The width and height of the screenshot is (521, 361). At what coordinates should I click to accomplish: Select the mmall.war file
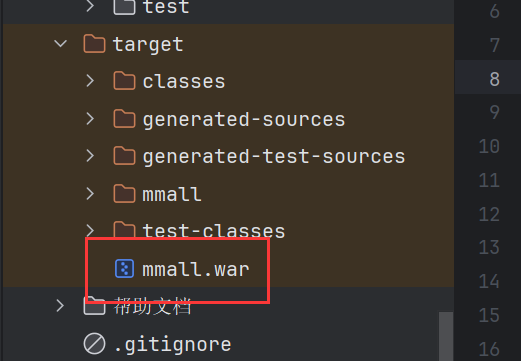(196, 269)
